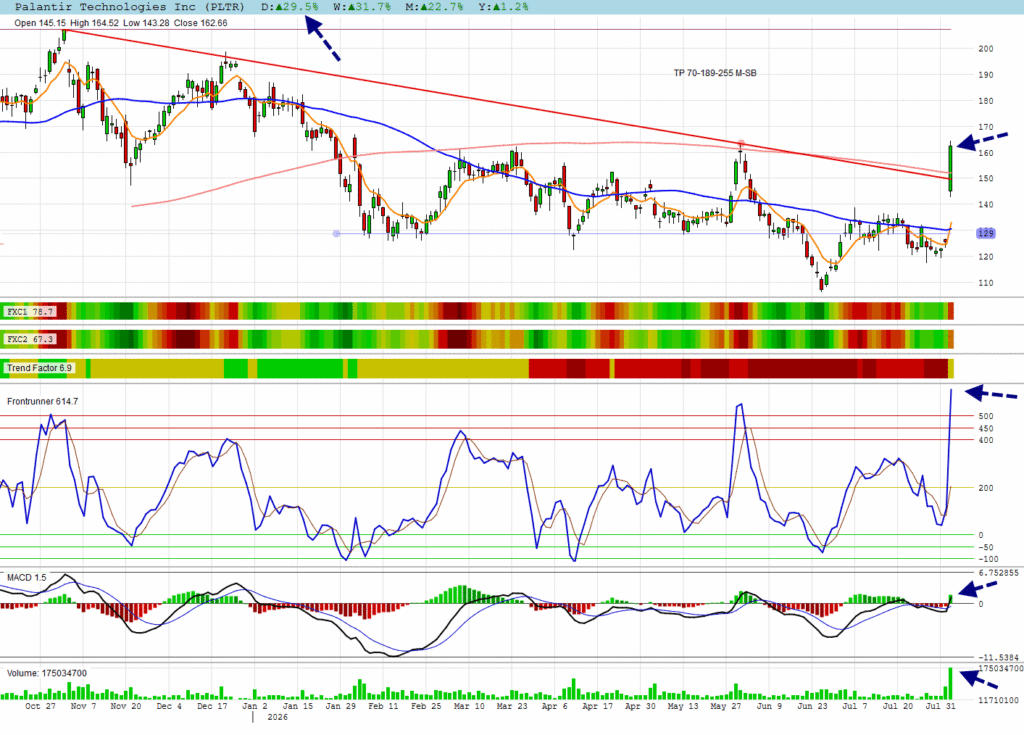This screenshot has width=1024, height=735.
Task: Click the highlighted 129 price level tag
Action: [985, 233]
